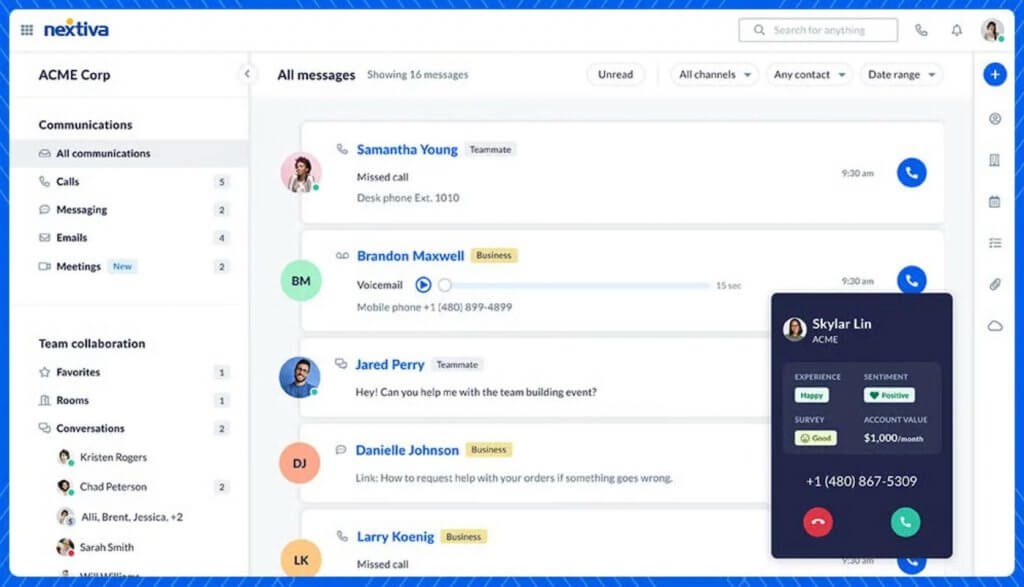Open the tasks list icon on right sidebar
The width and height of the screenshot is (1024, 587).
pos(995,241)
